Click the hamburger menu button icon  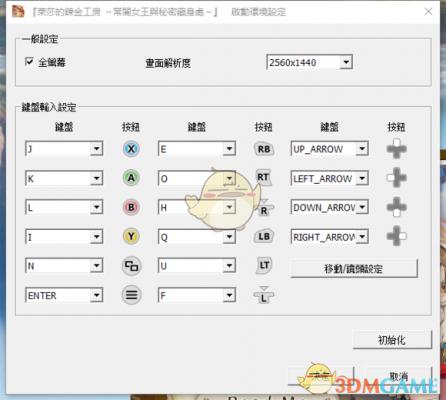click(x=131, y=295)
